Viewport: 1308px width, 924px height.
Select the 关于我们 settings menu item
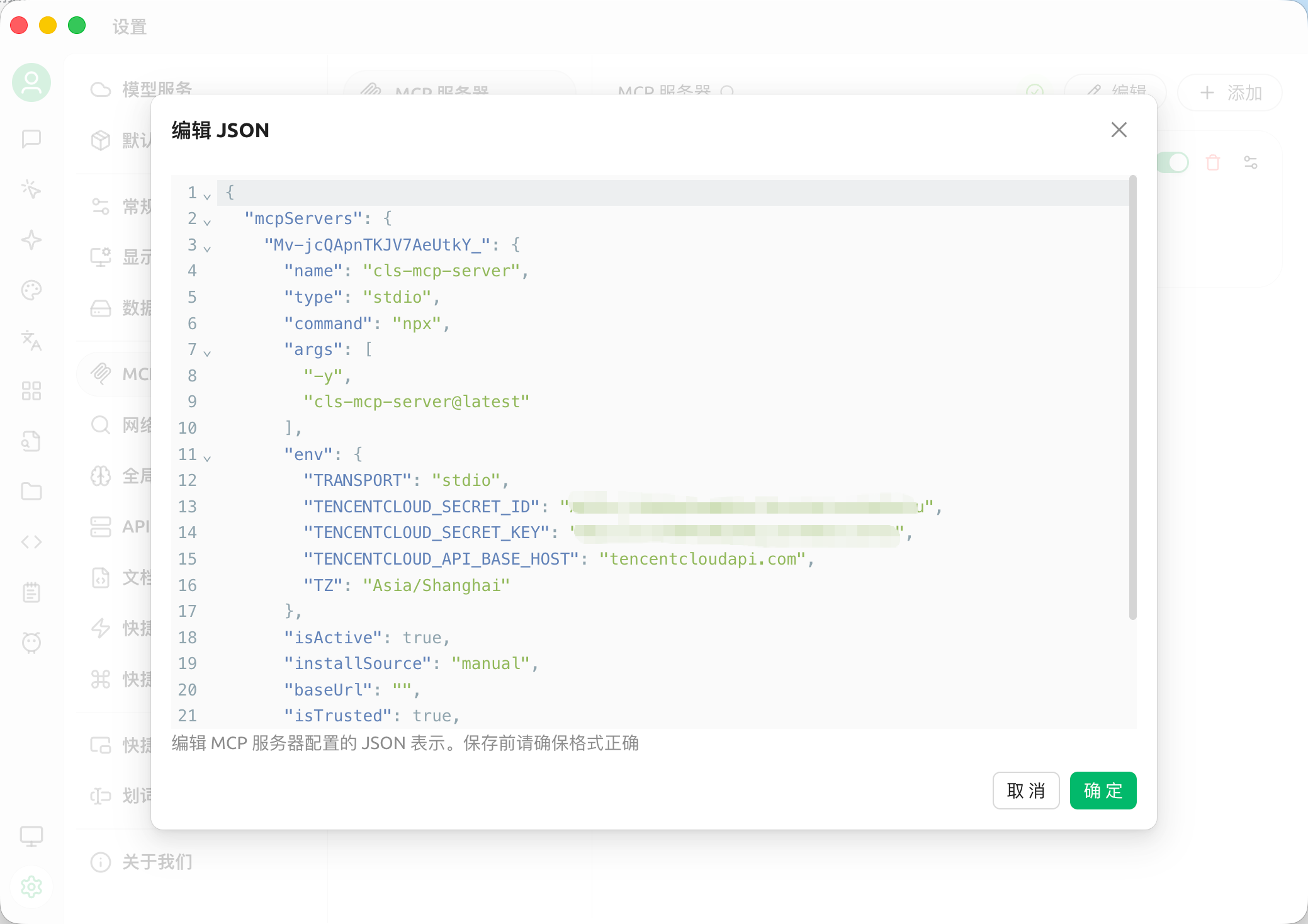pos(157,862)
